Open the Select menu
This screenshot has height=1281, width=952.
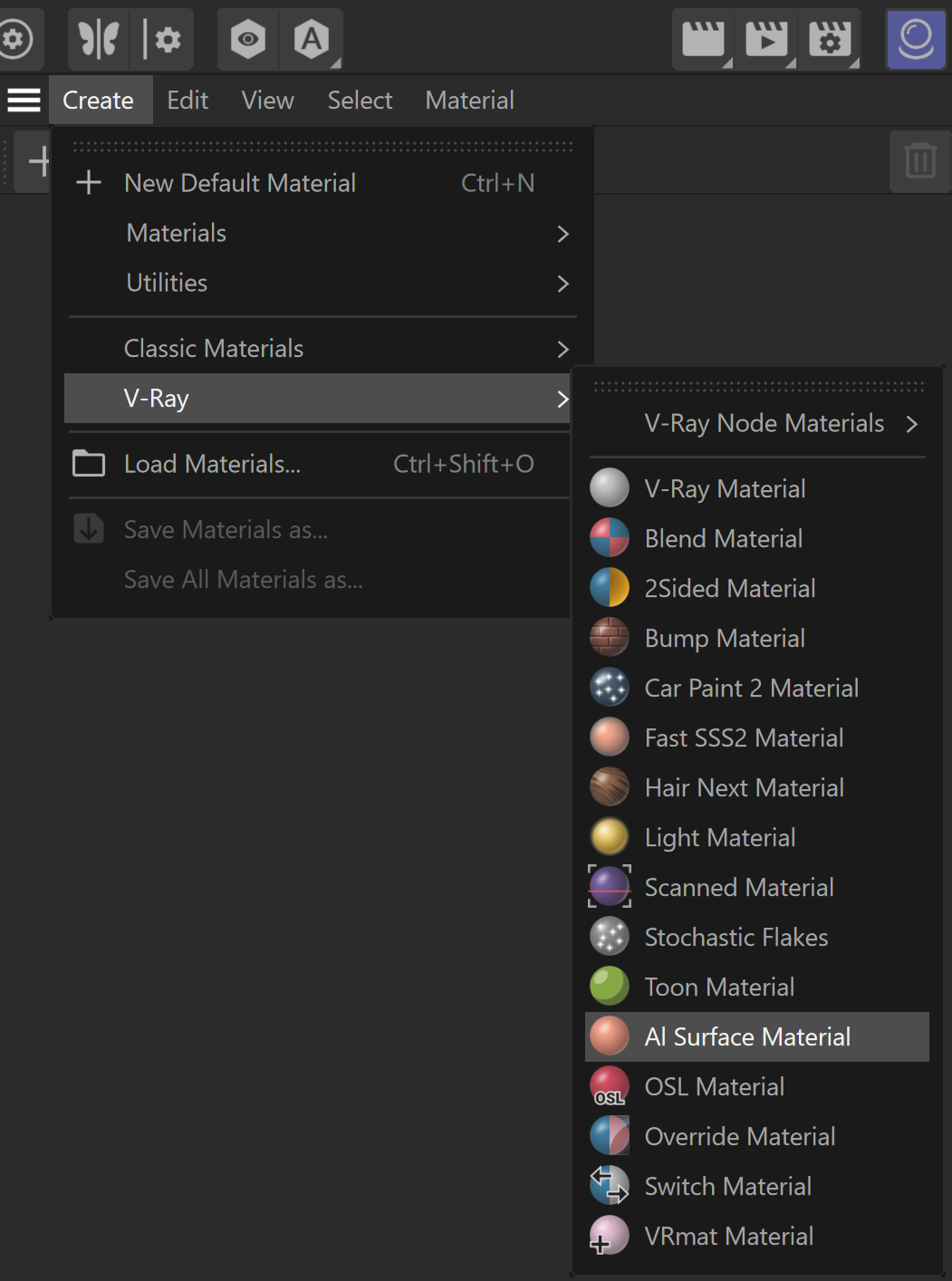[360, 100]
